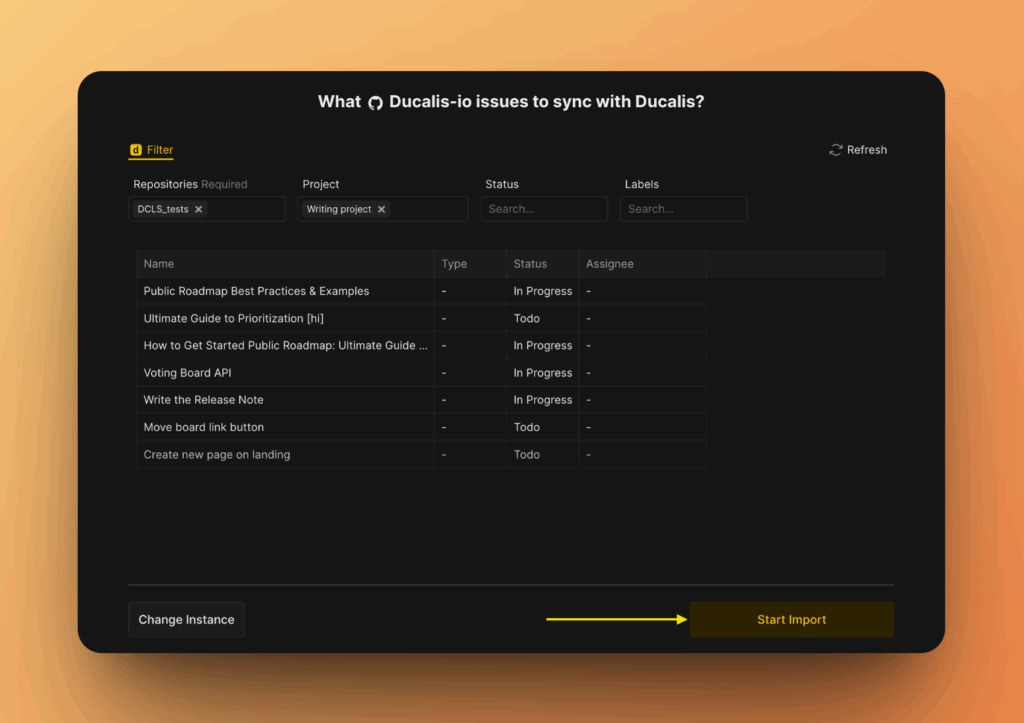1024x723 pixels.
Task: Click the Type column header
Action: click(x=454, y=264)
